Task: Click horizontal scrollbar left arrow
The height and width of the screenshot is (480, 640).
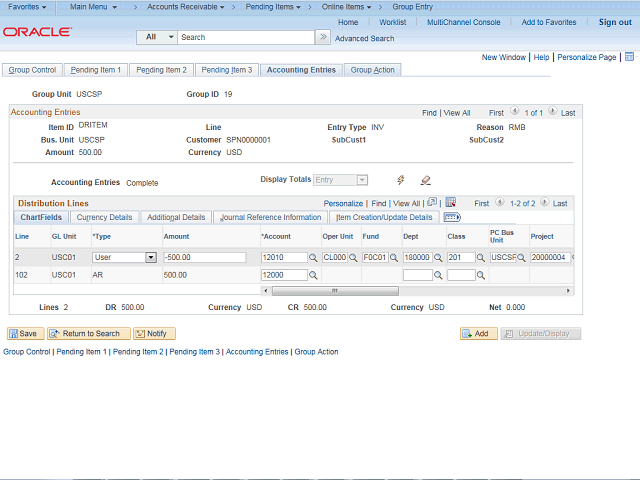Action: tap(266, 291)
